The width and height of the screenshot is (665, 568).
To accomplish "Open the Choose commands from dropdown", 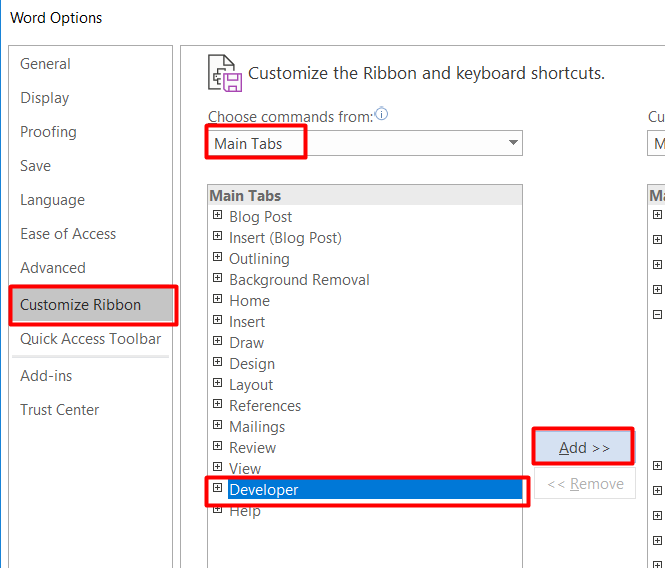I will 365,143.
